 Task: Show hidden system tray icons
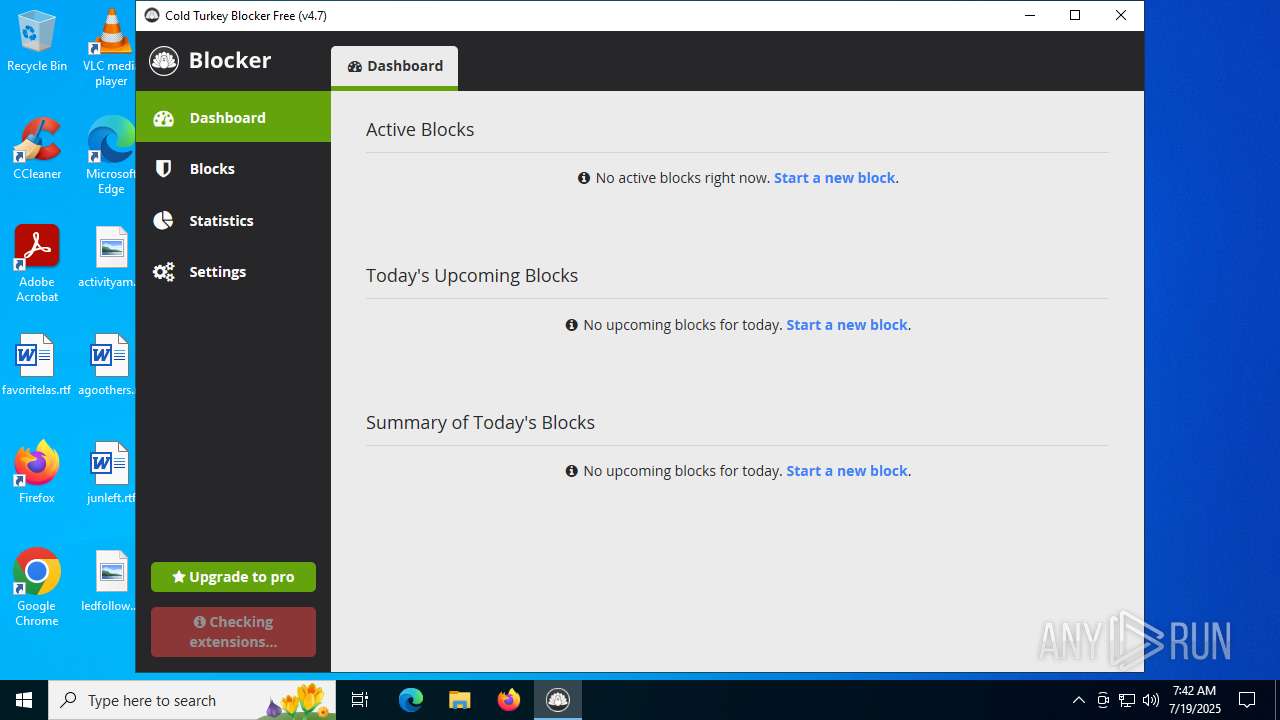[x=1078, y=700]
